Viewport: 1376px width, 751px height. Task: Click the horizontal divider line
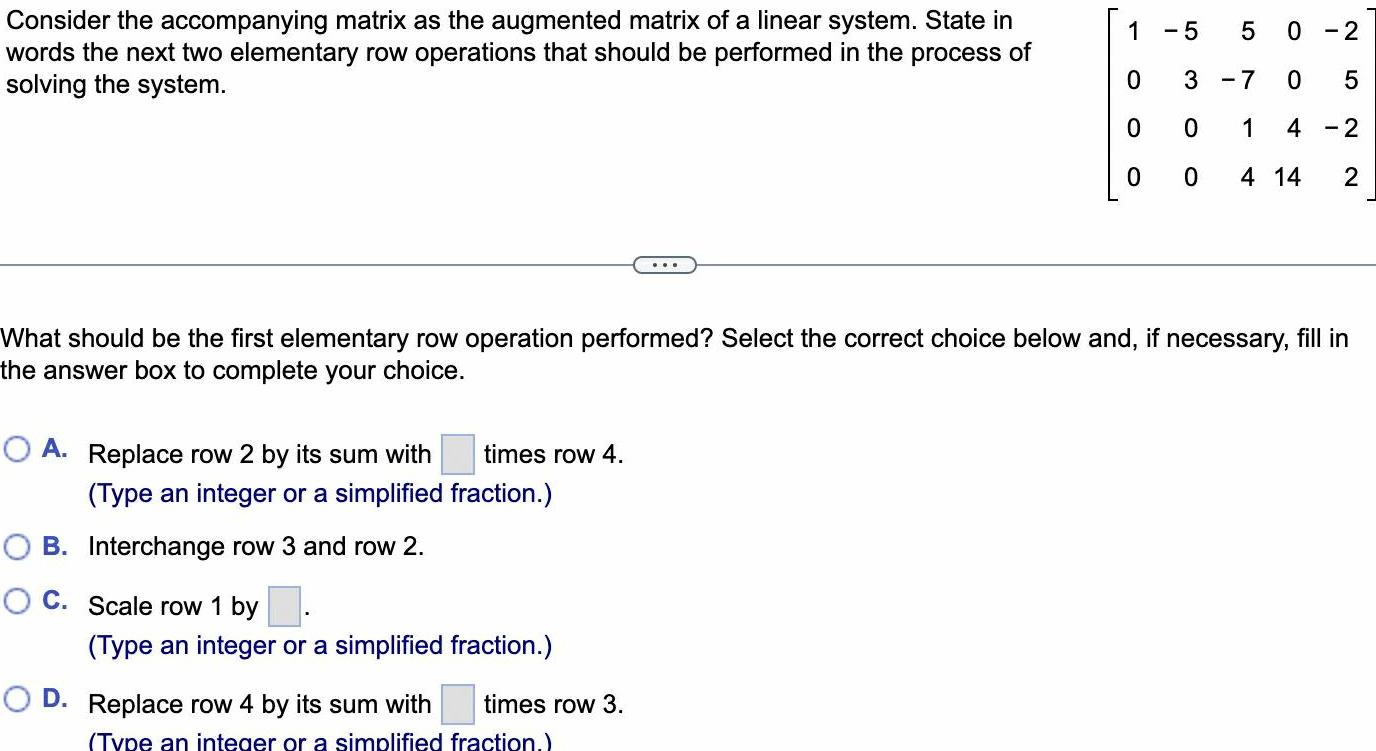click(300, 264)
